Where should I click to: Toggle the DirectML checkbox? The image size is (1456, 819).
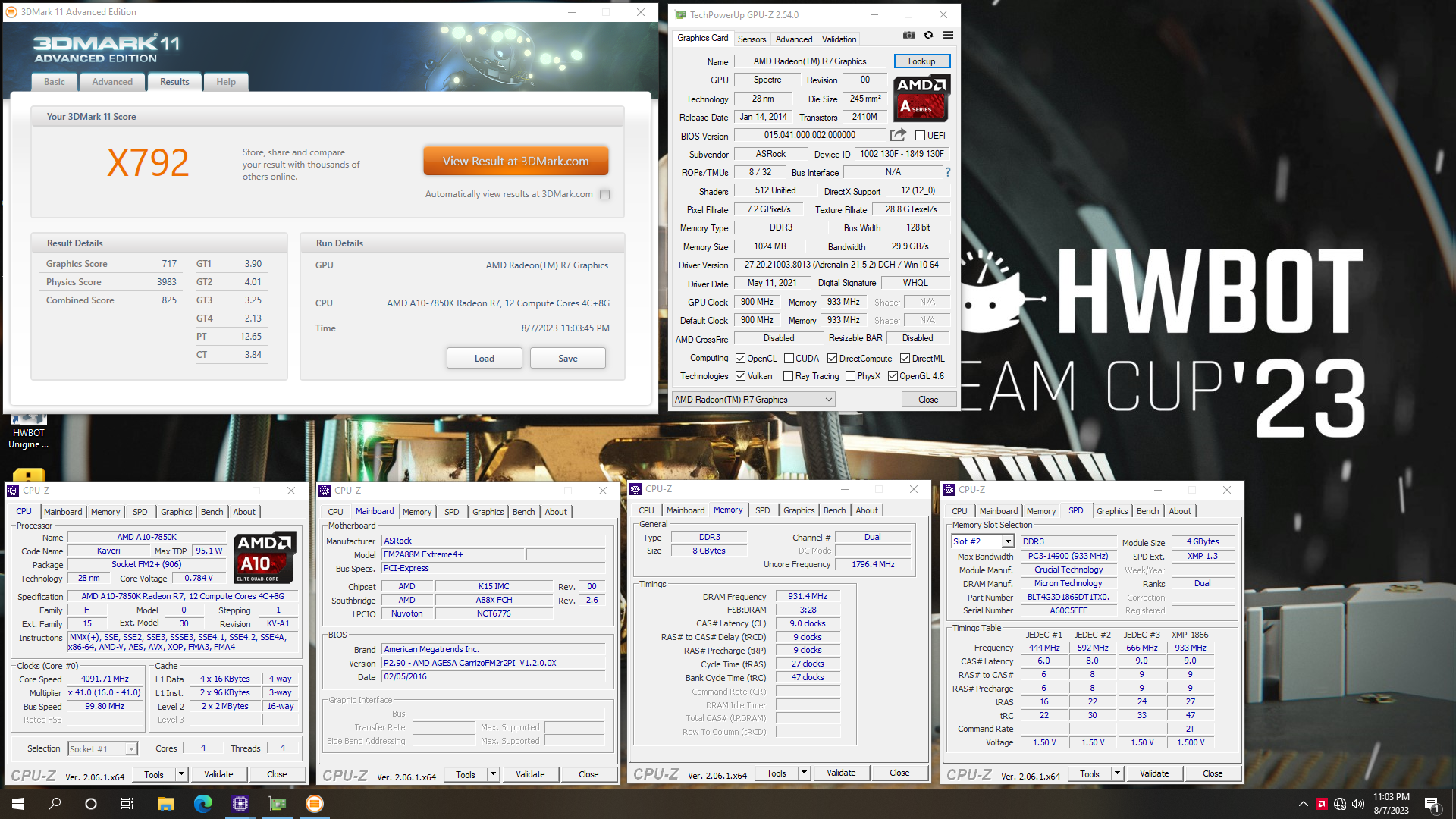[x=905, y=359]
